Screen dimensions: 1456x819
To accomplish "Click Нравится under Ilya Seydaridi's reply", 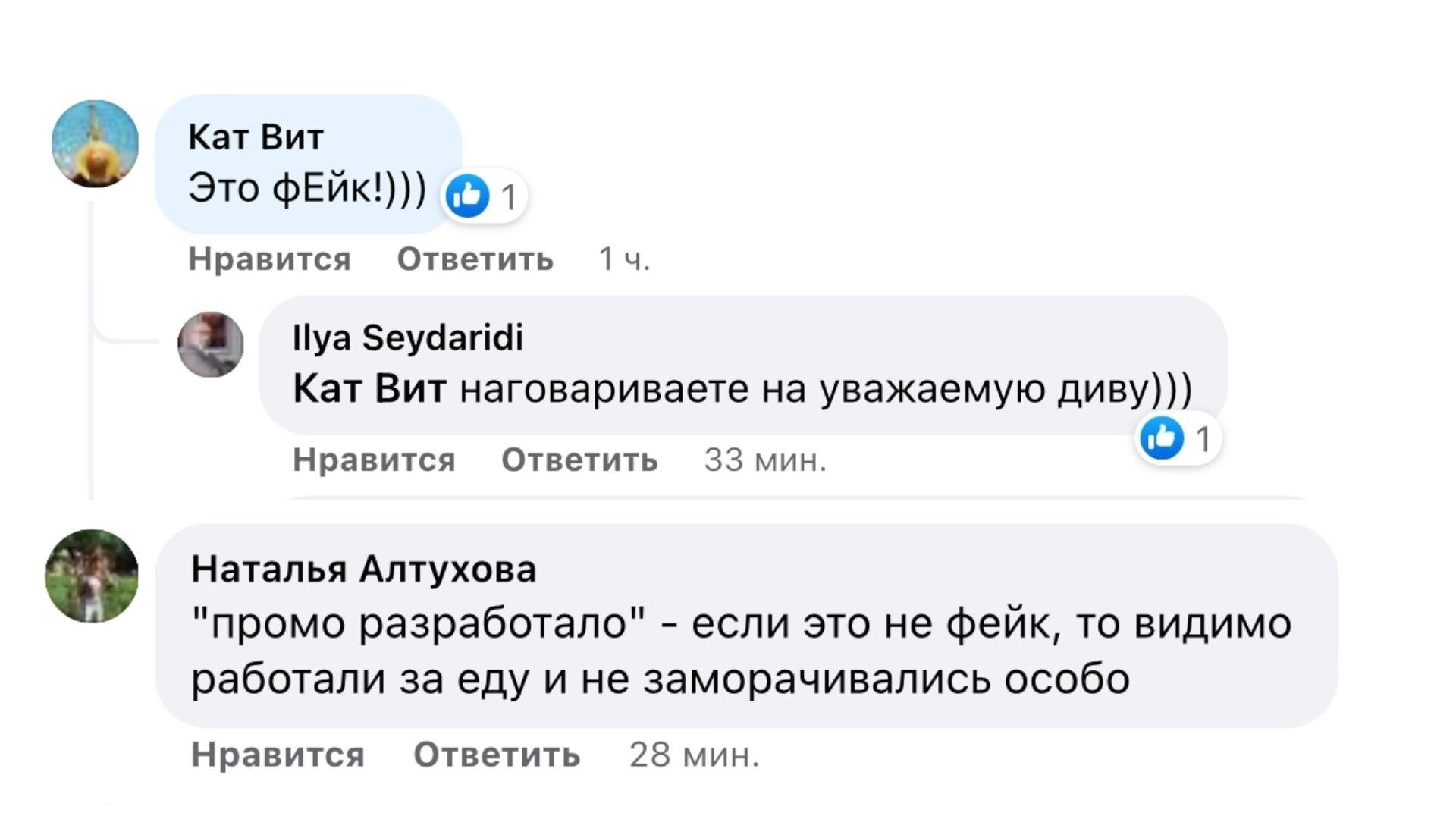I will pyautogui.click(x=375, y=460).
